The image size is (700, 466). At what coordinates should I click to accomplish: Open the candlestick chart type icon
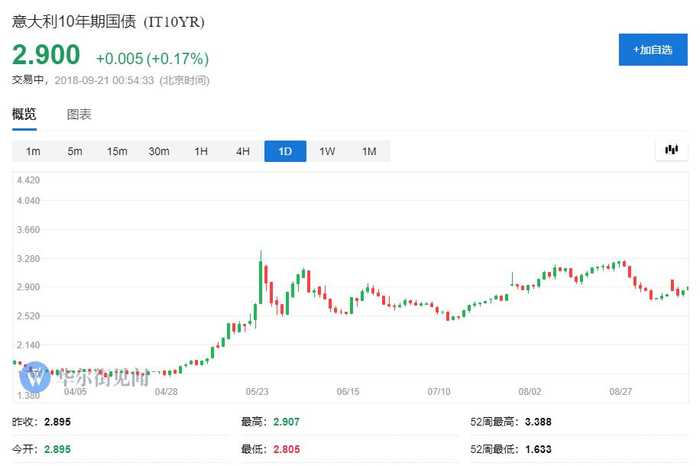pyautogui.click(x=671, y=151)
